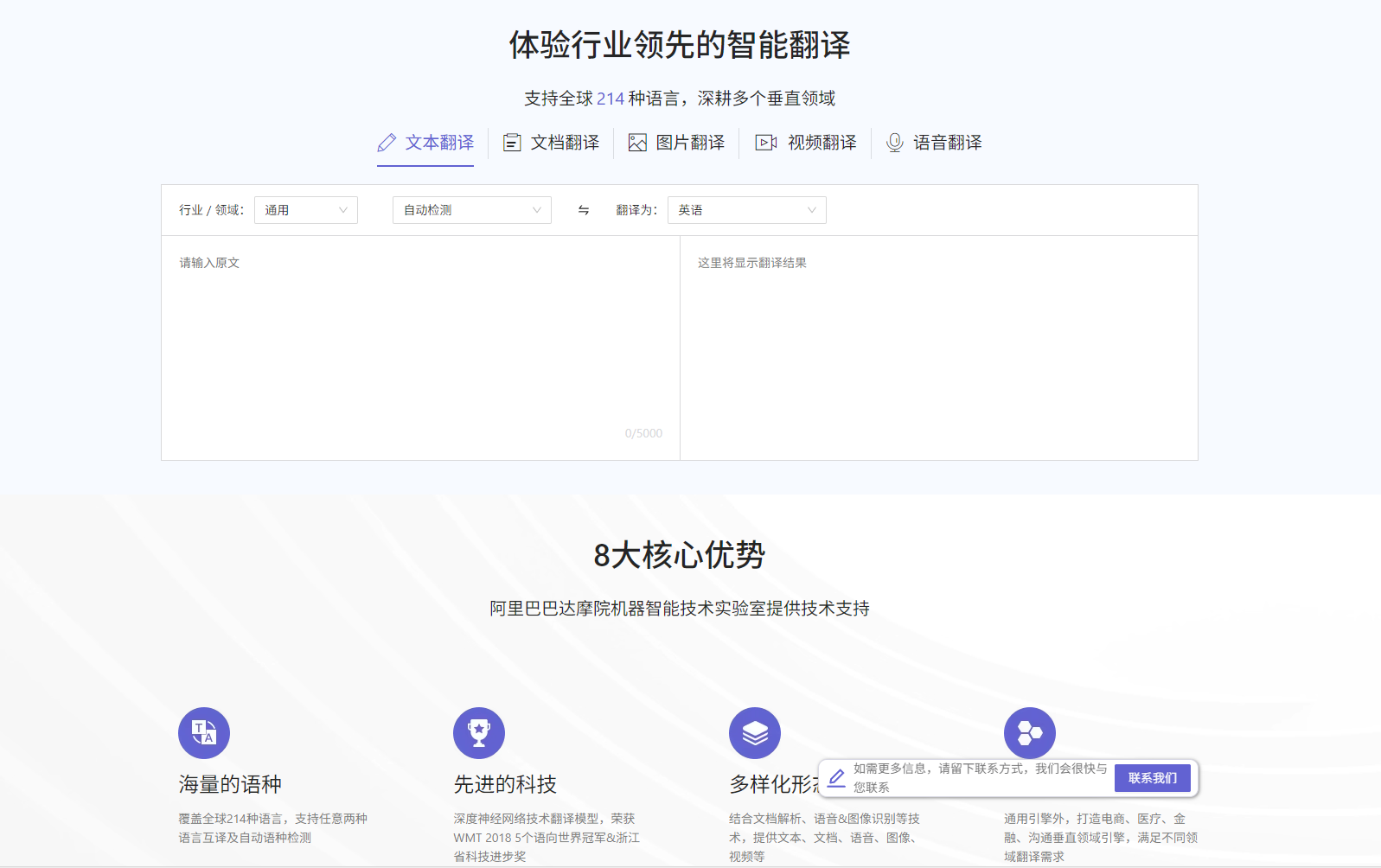
Task: Open the 英语 target language dropdown
Action: [747, 210]
